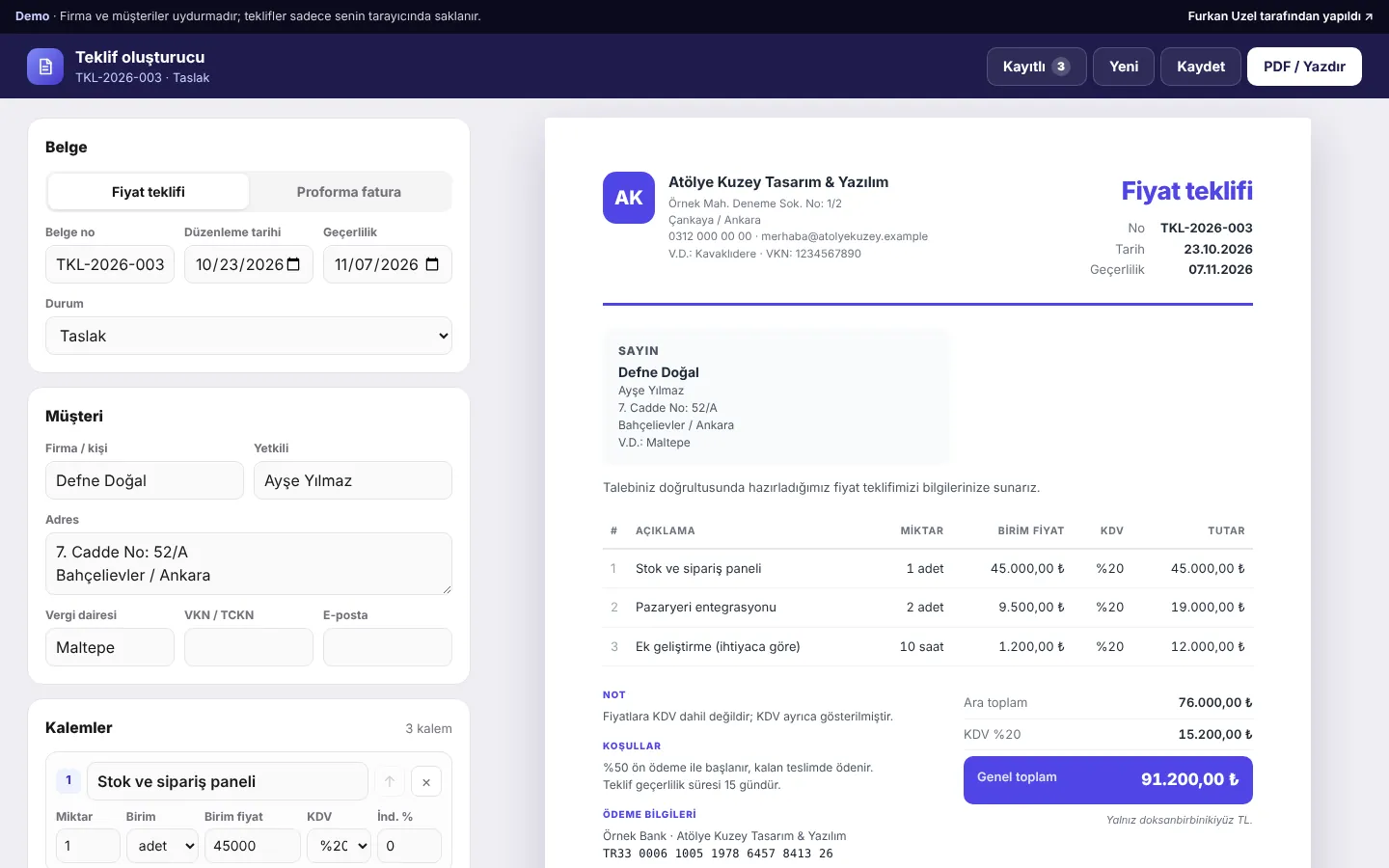The image size is (1389, 868).
Task: Click the 3 kalem counter label
Action: click(x=428, y=728)
